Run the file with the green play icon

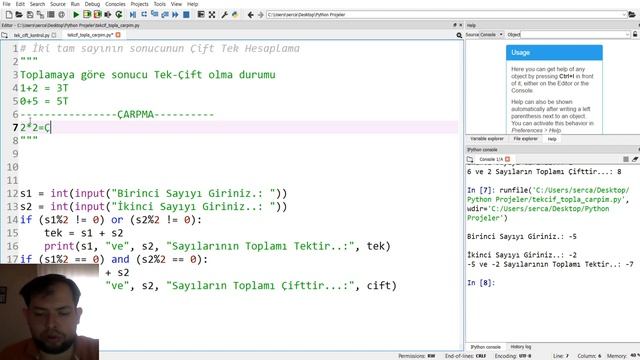click(76, 15)
